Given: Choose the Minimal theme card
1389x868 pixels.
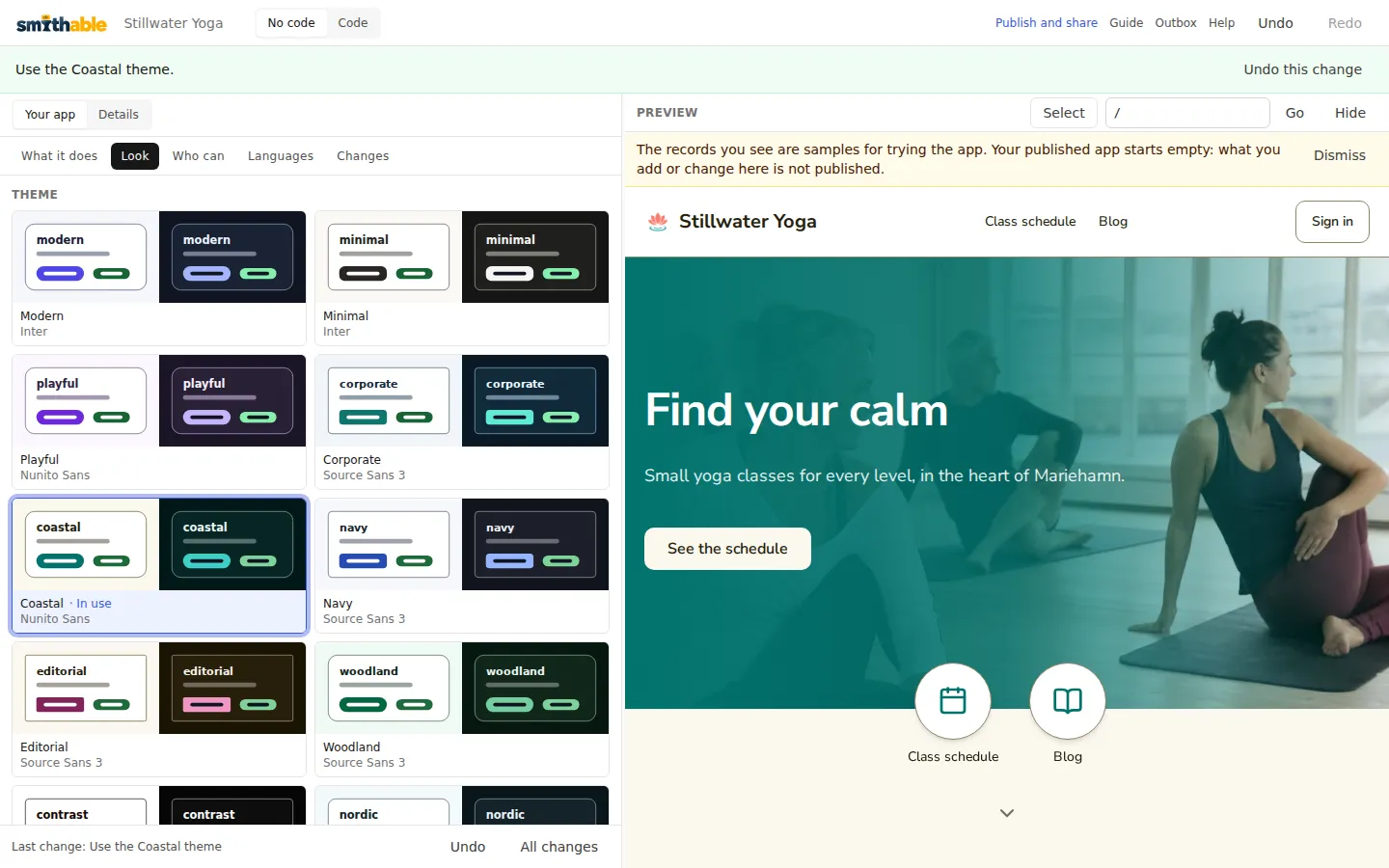Looking at the screenshot, I should pos(462,278).
